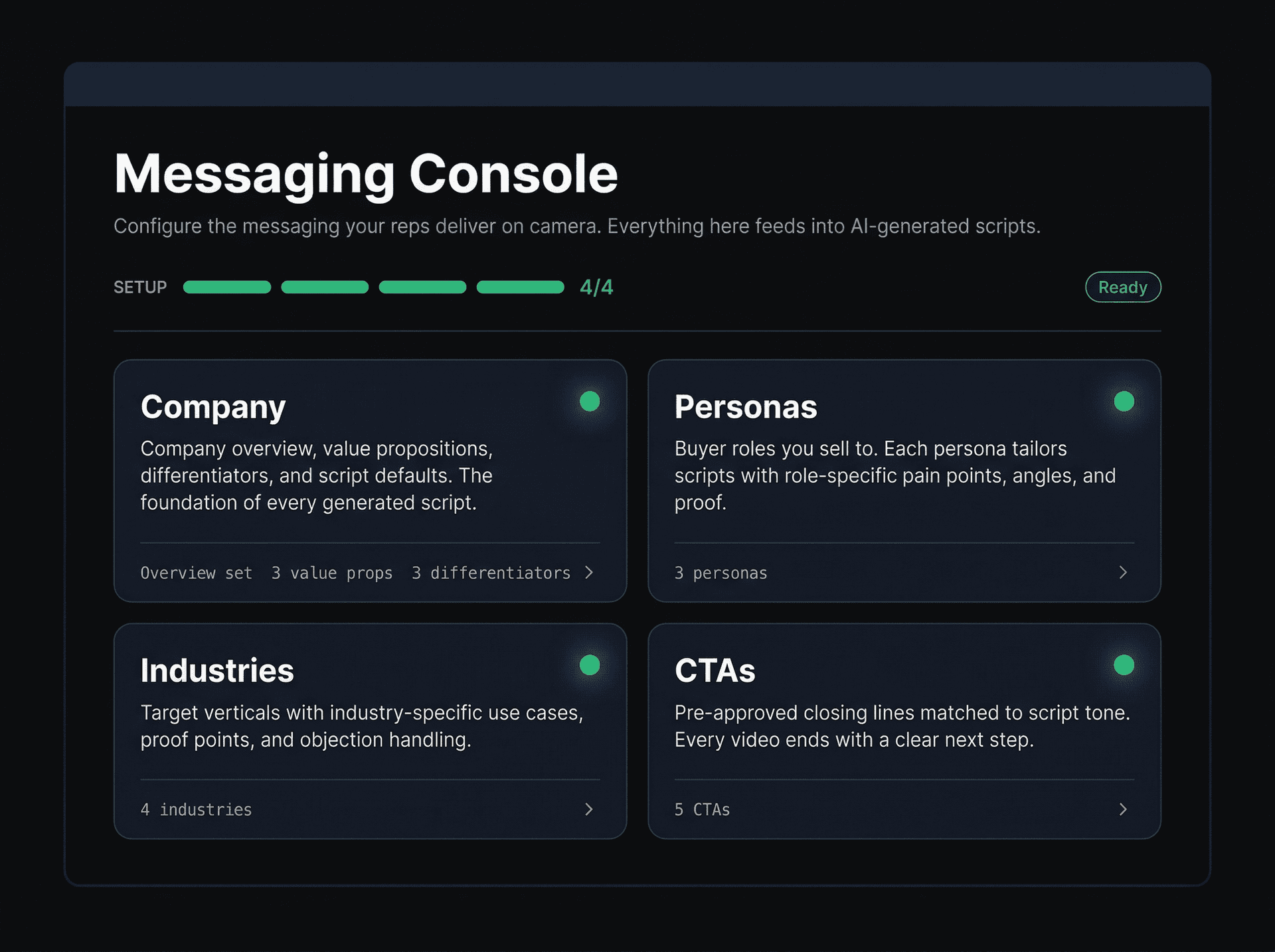Expand the CTAs card via its arrow
The width and height of the screenshot is (1275, 952).
pos(1124,809)
